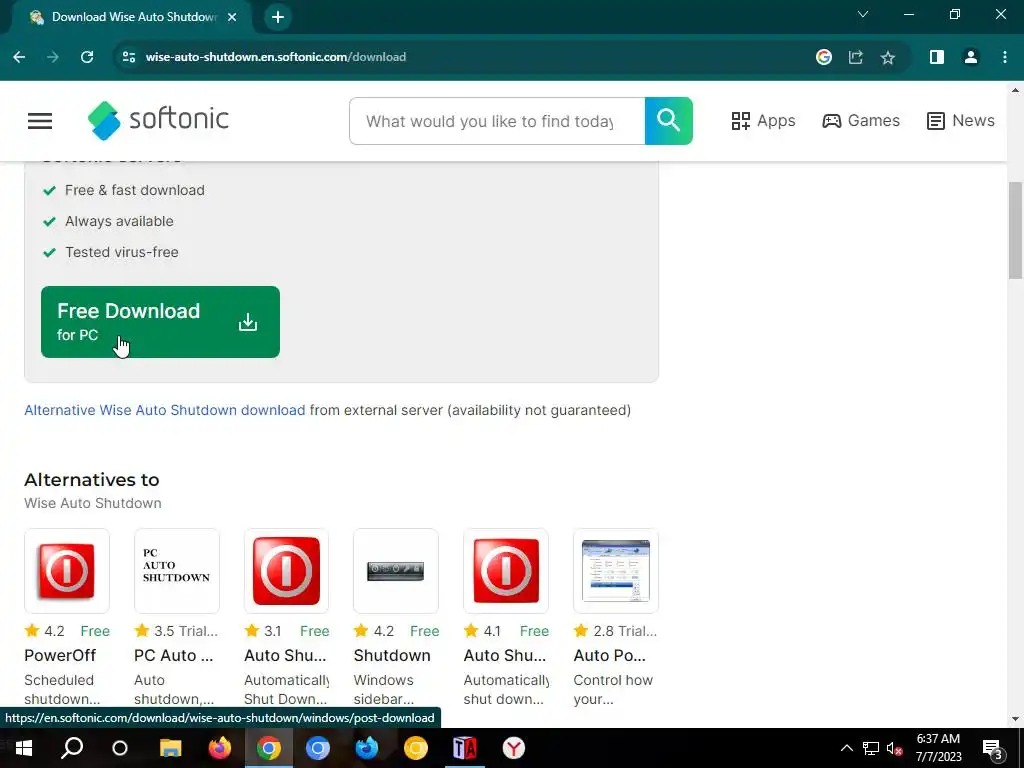Click the Shutdown title link

[392, 655]
